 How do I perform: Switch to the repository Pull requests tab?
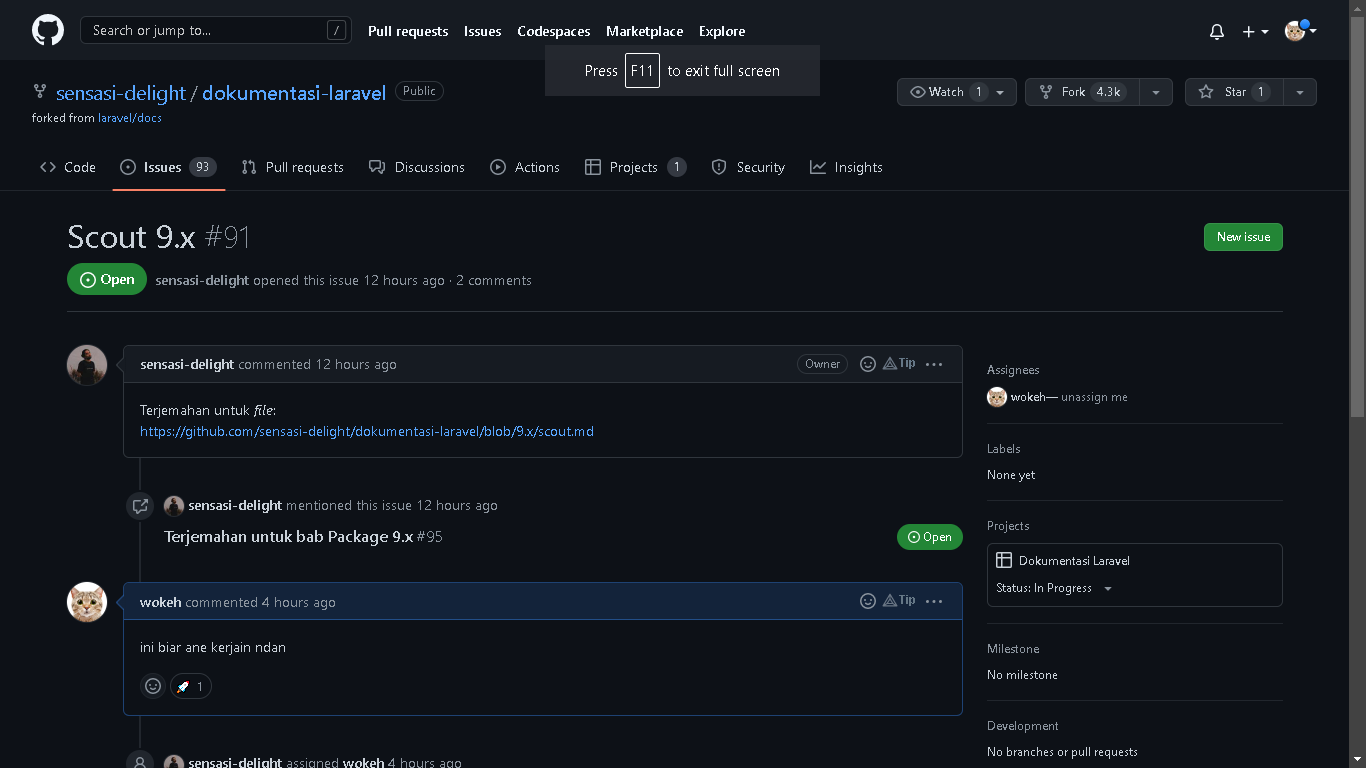[293, 167]
